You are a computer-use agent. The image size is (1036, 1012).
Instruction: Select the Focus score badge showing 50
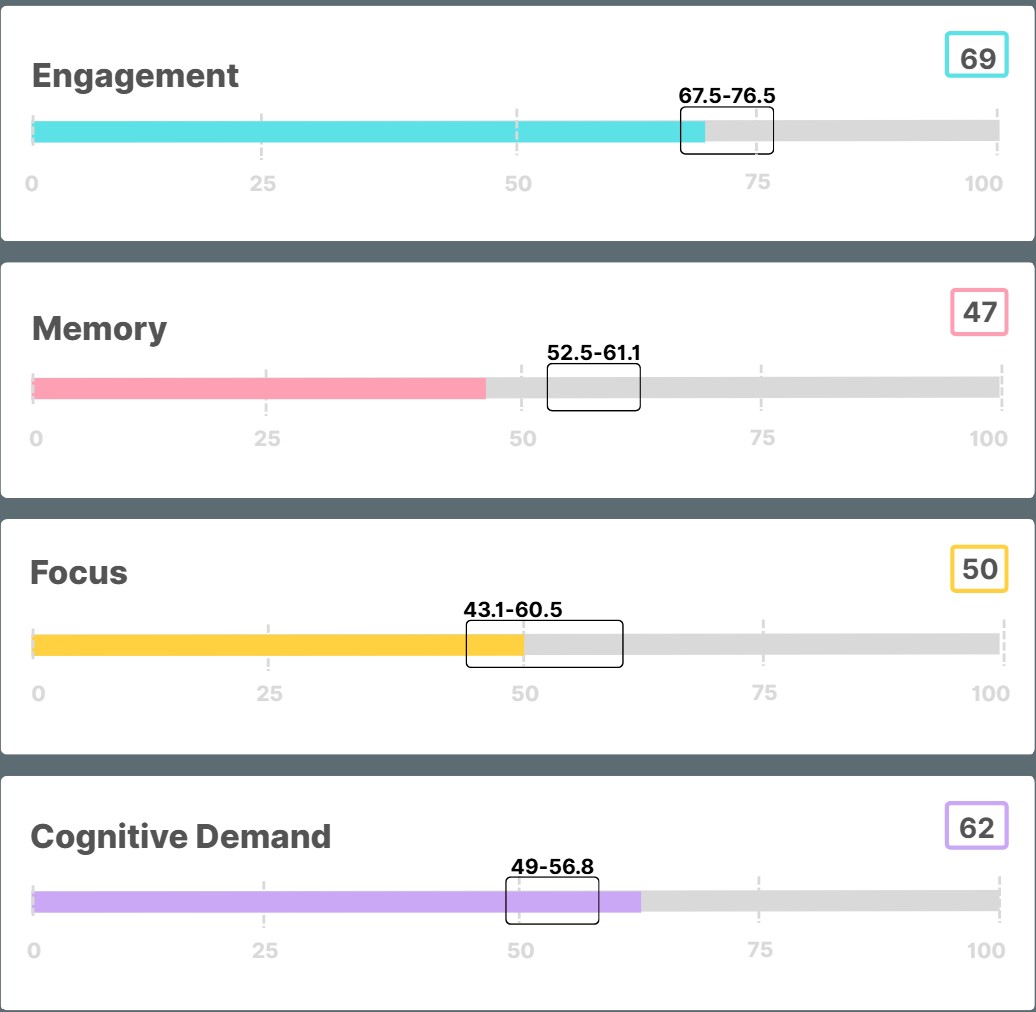click(x=979, y=569)
